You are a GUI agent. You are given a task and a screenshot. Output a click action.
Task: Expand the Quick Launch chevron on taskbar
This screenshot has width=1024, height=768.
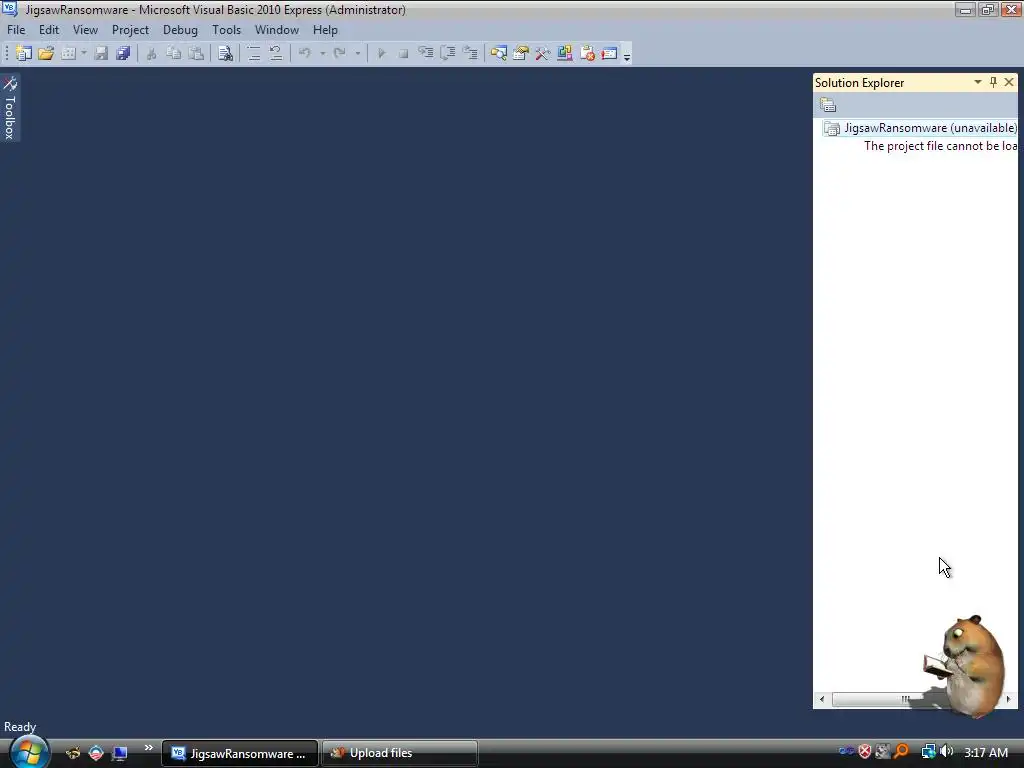pos(149,748)
